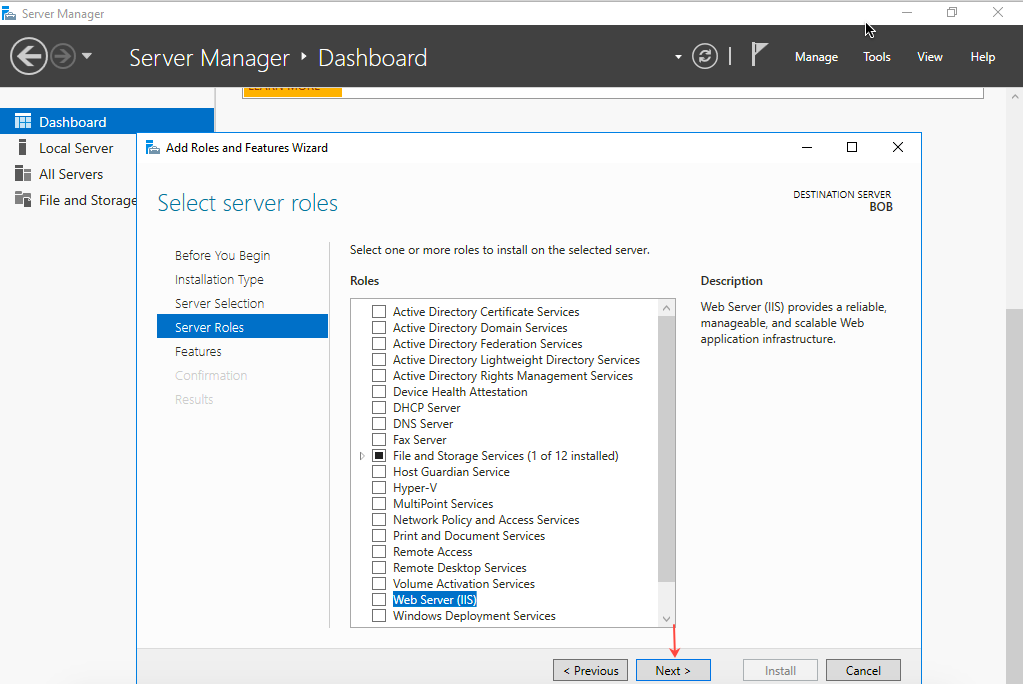The height and width of the screenshot is (684, 1023).
Task: Select Network Policy and Access Services text
Action: pos(486,520)
